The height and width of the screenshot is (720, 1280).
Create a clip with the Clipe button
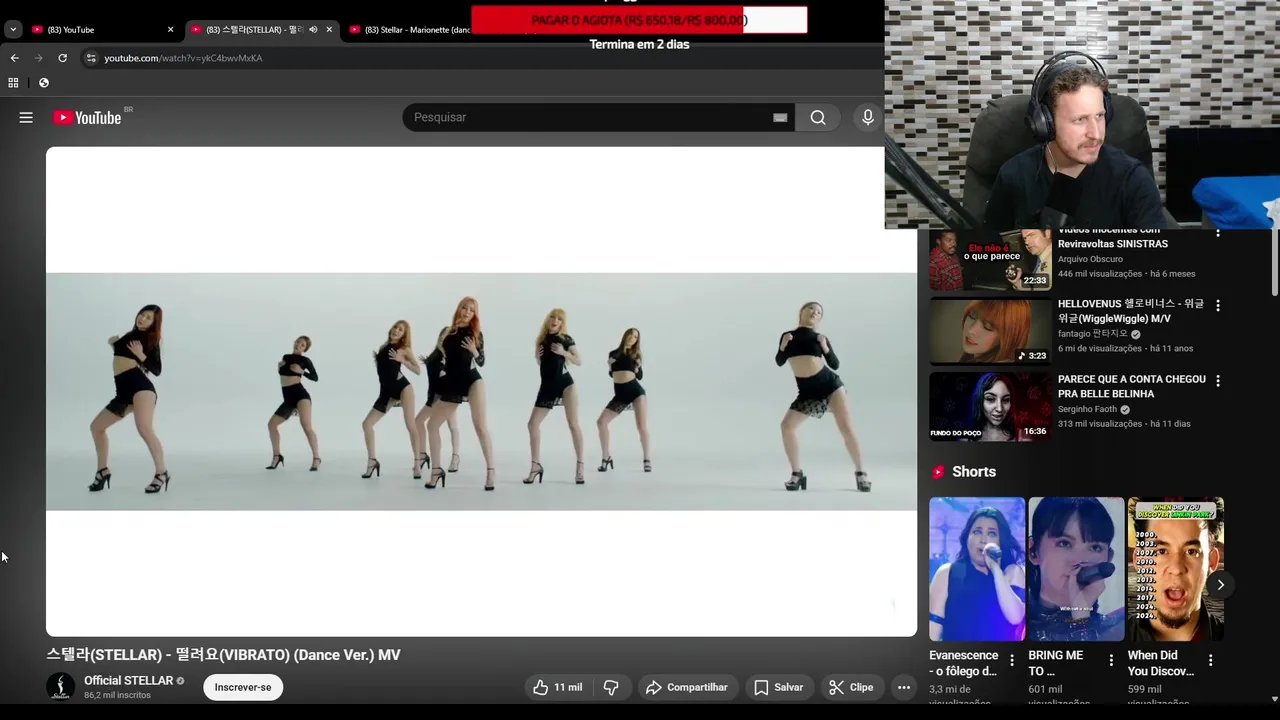[x=851, y=687]
